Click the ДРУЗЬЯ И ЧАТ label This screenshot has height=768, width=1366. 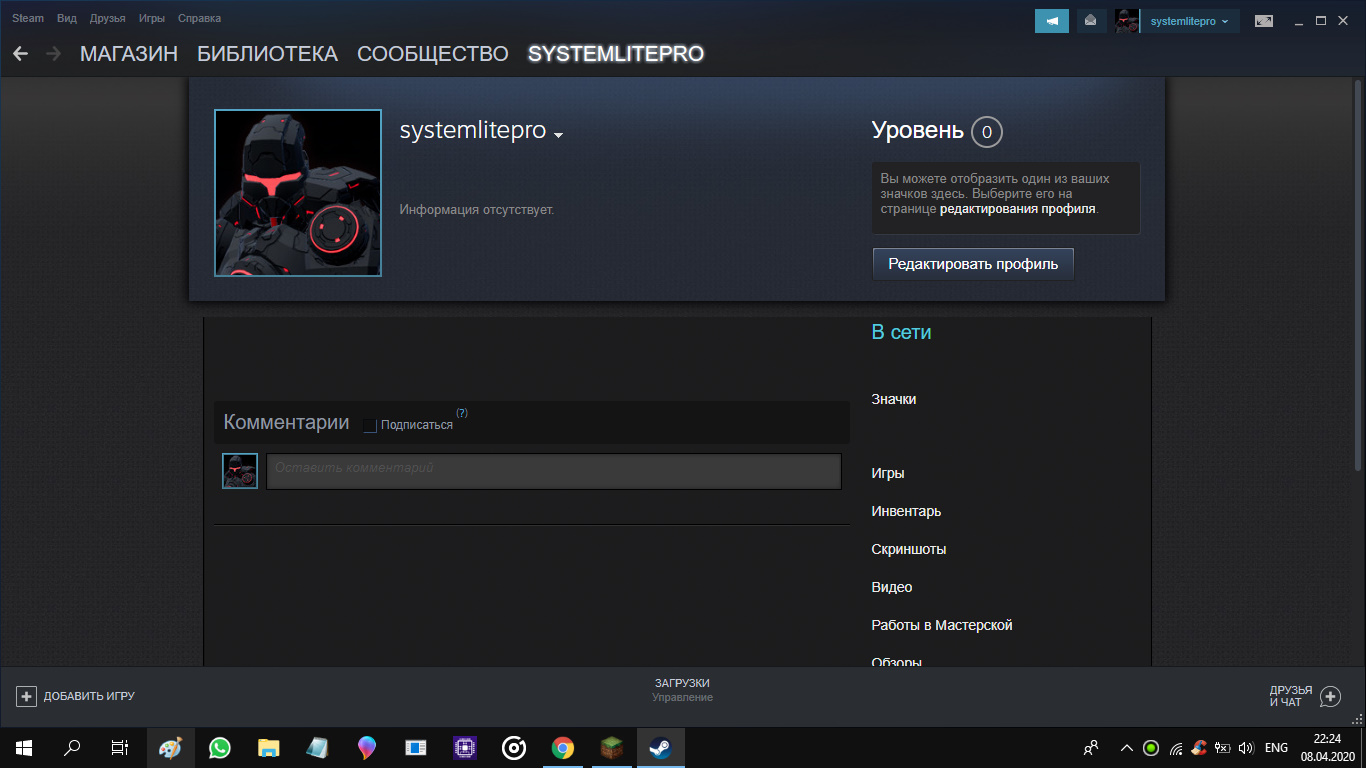point(1291,696)
